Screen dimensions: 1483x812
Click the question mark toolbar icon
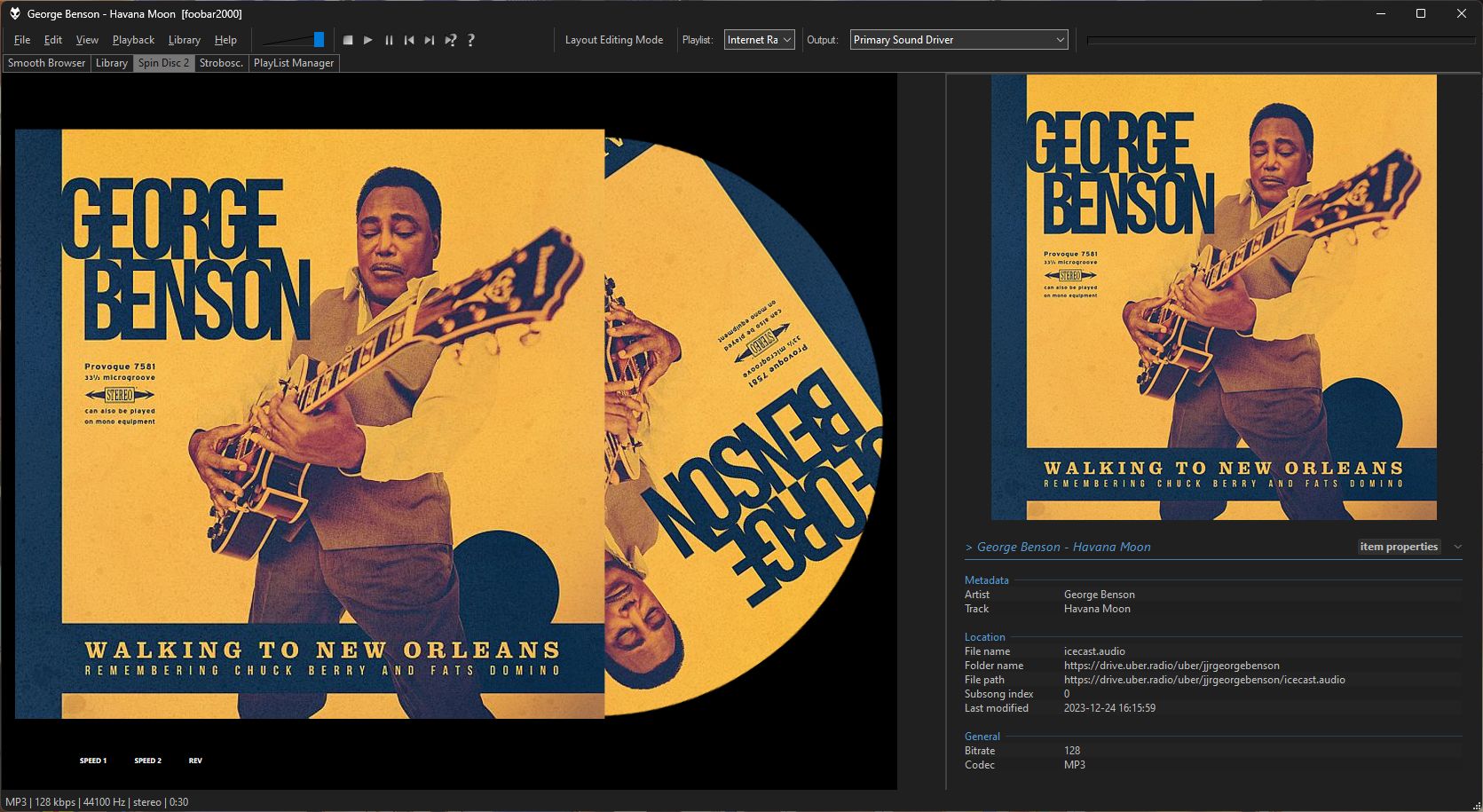tap(470, 40)
